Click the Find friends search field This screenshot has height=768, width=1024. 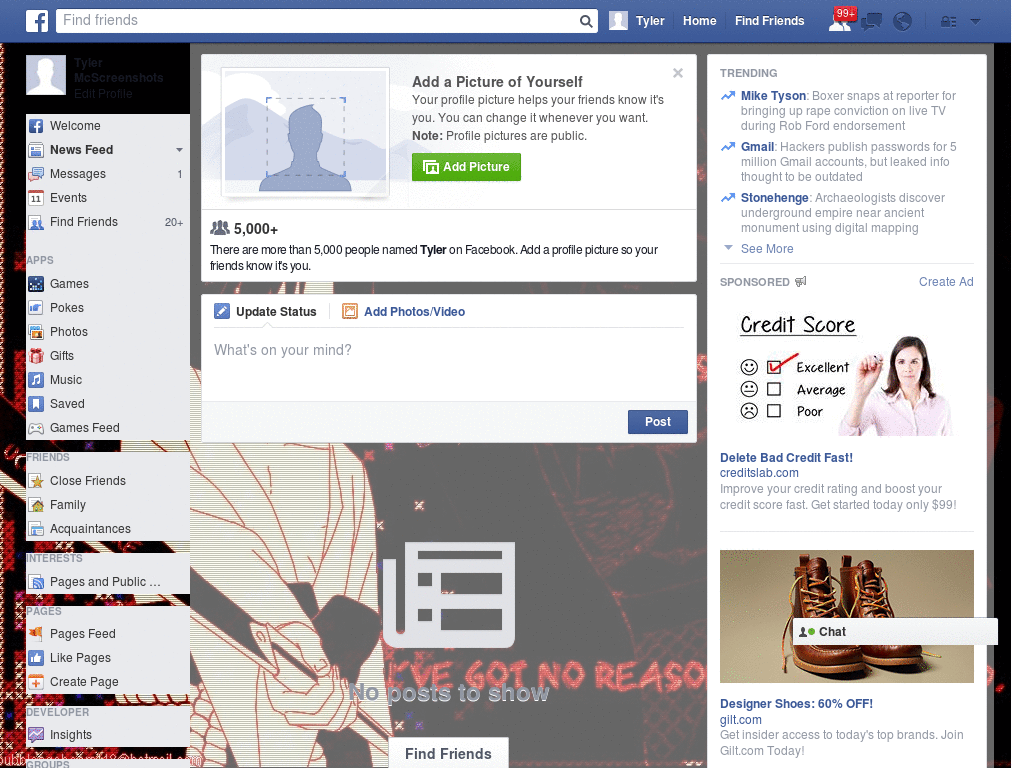click(317, 21)
